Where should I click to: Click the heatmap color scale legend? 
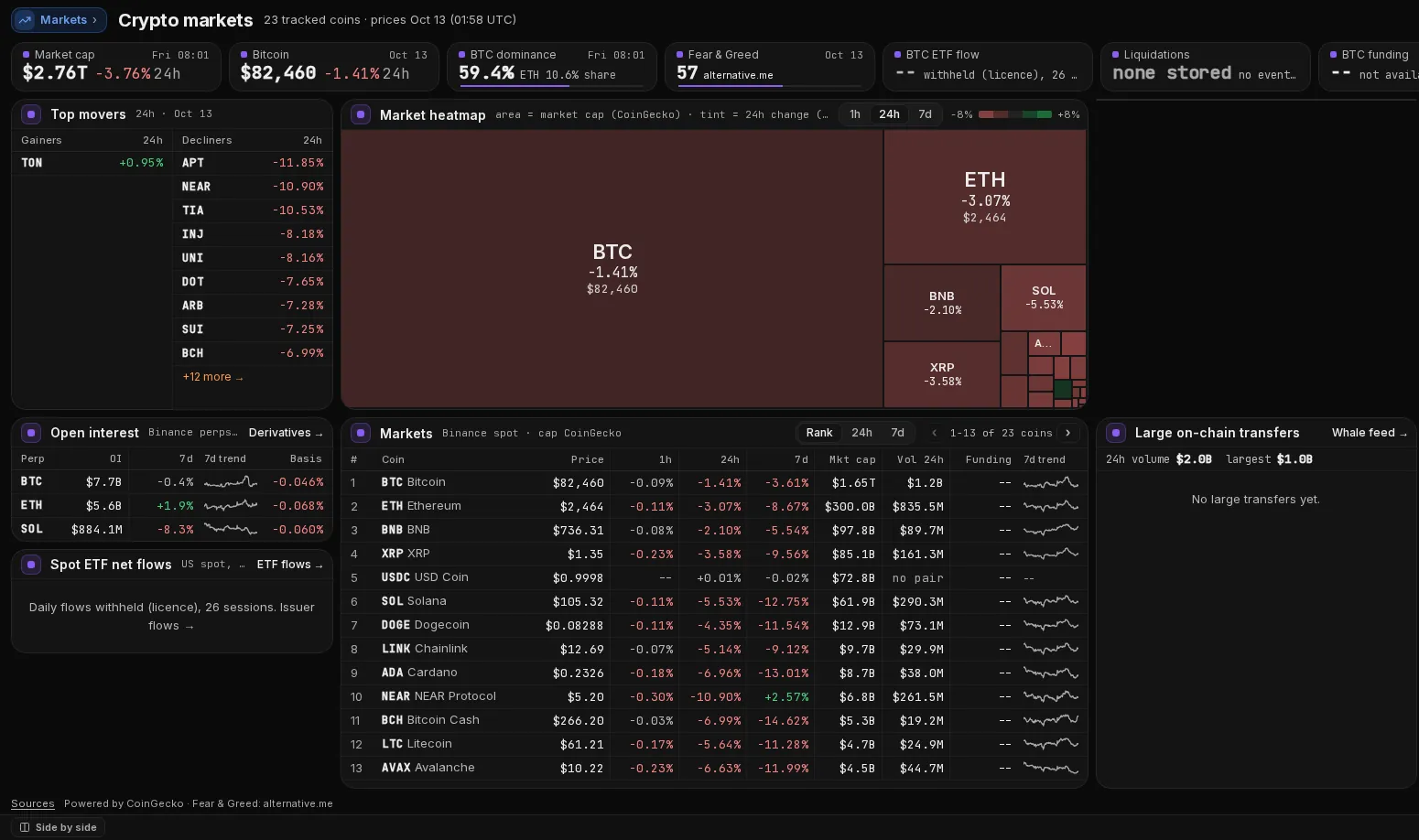click(1014, 114)
